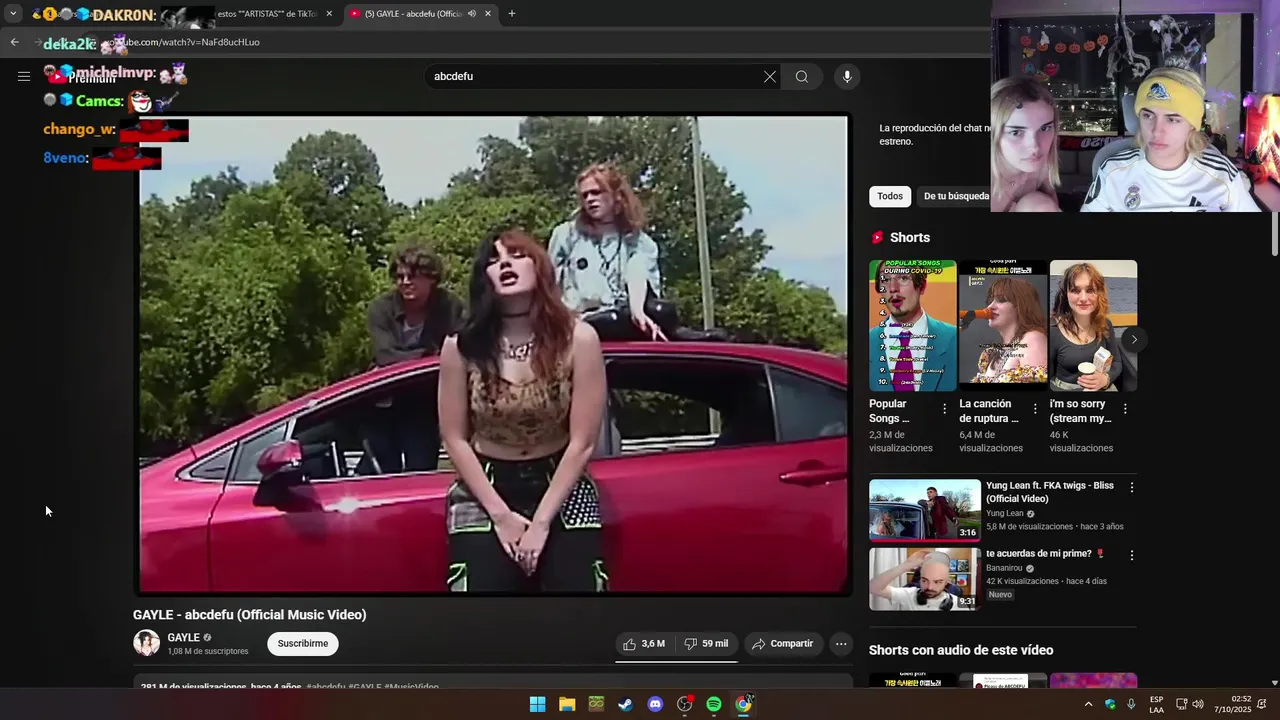Viewport: 1280px width, 720px height.
Task: Expand hidden system tray icons
Action: click(1088, 704)
